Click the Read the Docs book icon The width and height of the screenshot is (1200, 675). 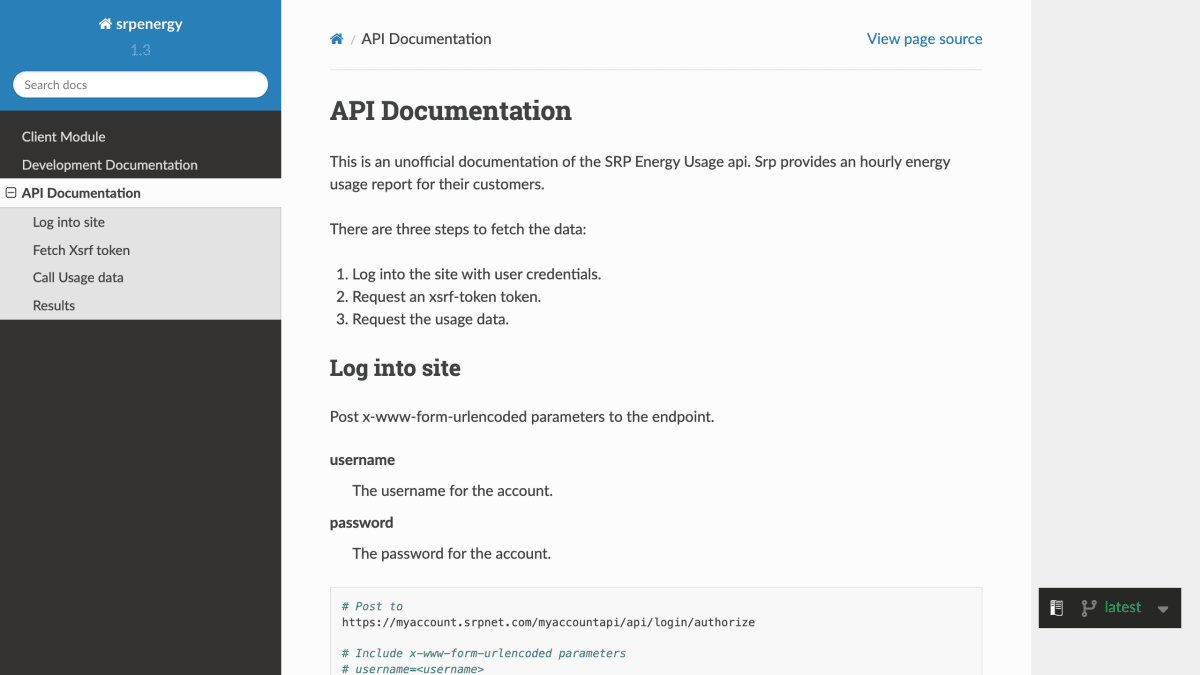click(1055, 608)
